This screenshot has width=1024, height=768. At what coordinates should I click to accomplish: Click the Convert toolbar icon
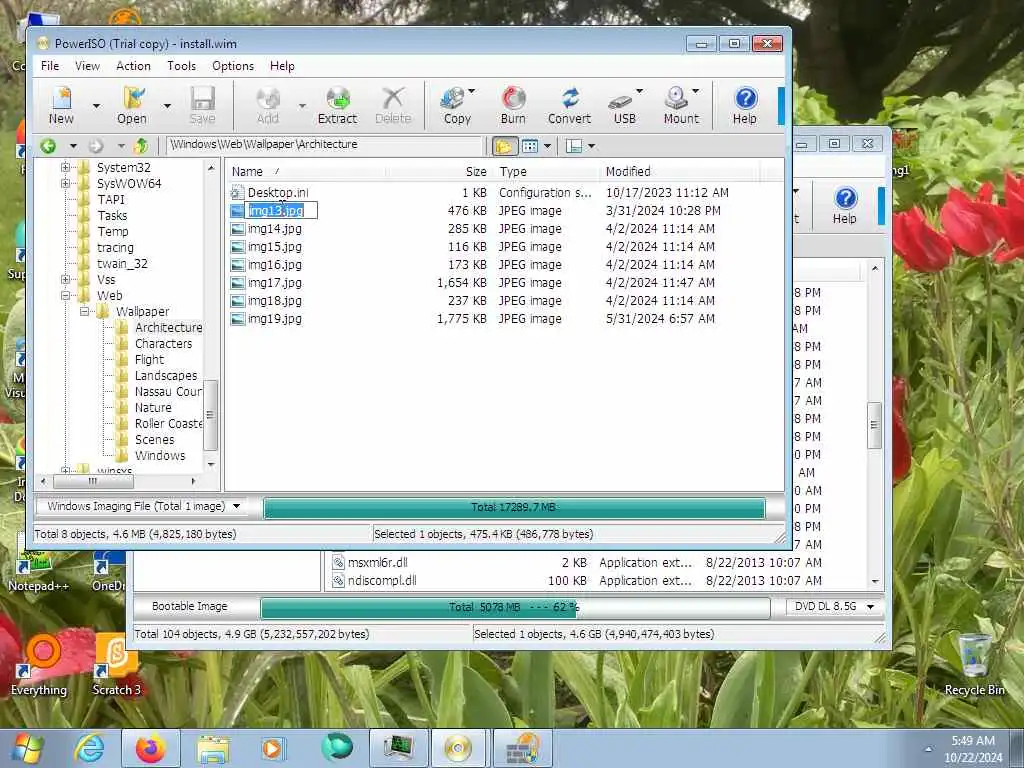coord(569,105)
